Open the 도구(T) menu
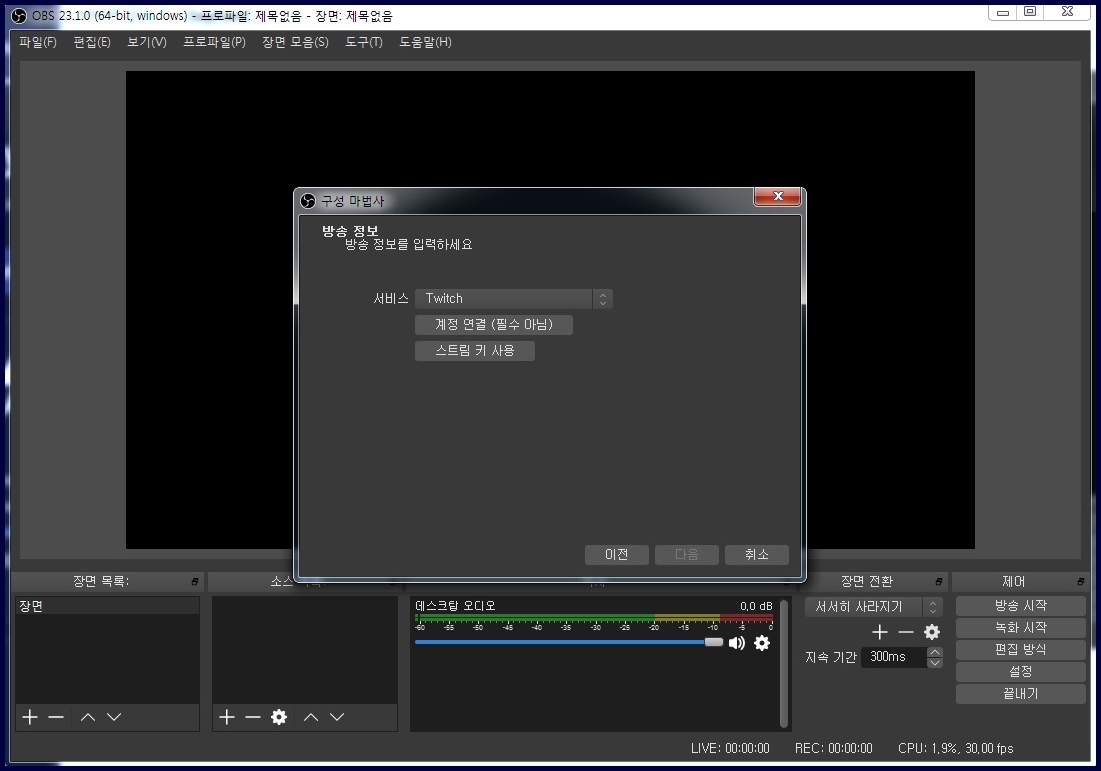 (364, 42)
